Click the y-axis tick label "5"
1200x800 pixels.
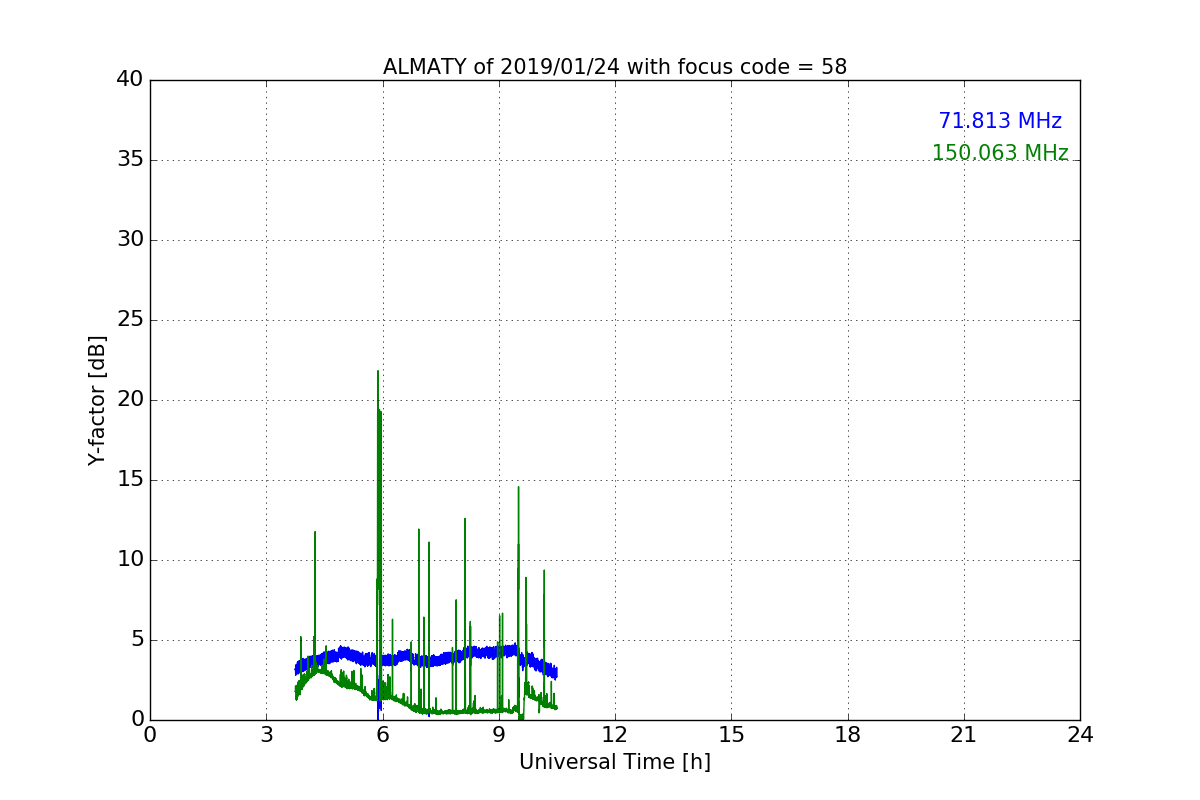point(137,640)
